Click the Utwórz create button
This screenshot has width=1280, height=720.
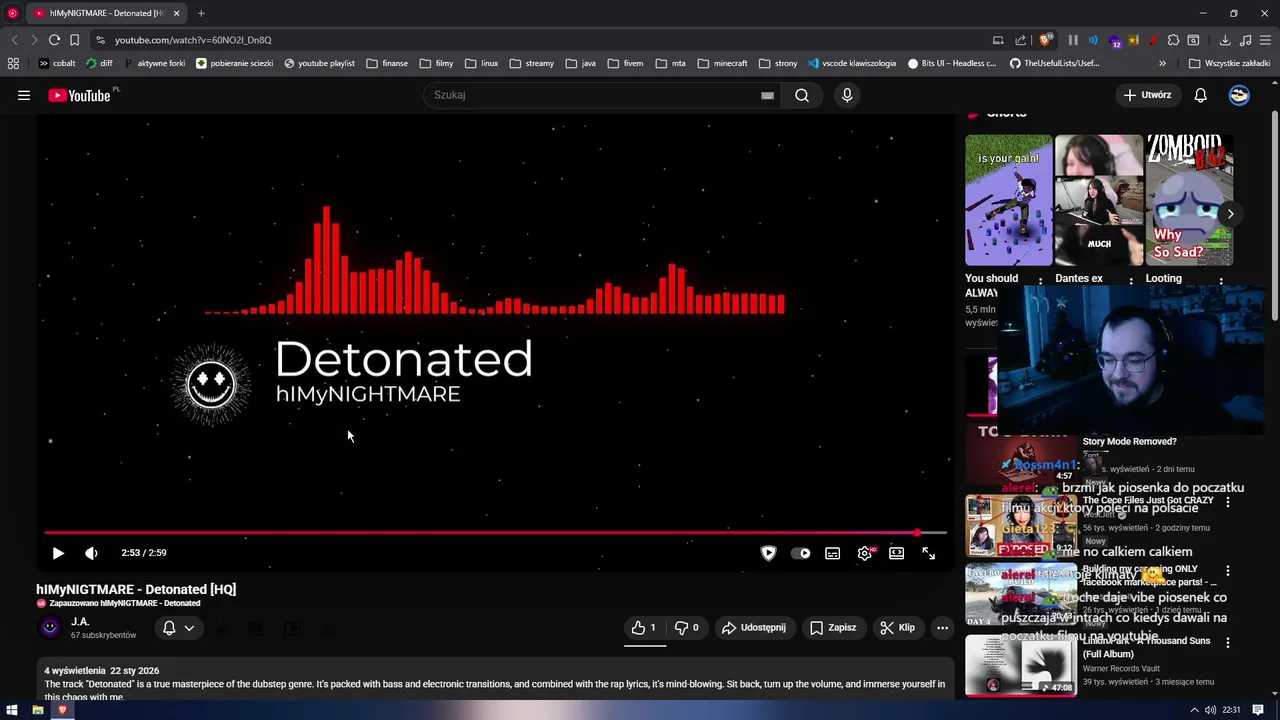tap(1147, 95)
